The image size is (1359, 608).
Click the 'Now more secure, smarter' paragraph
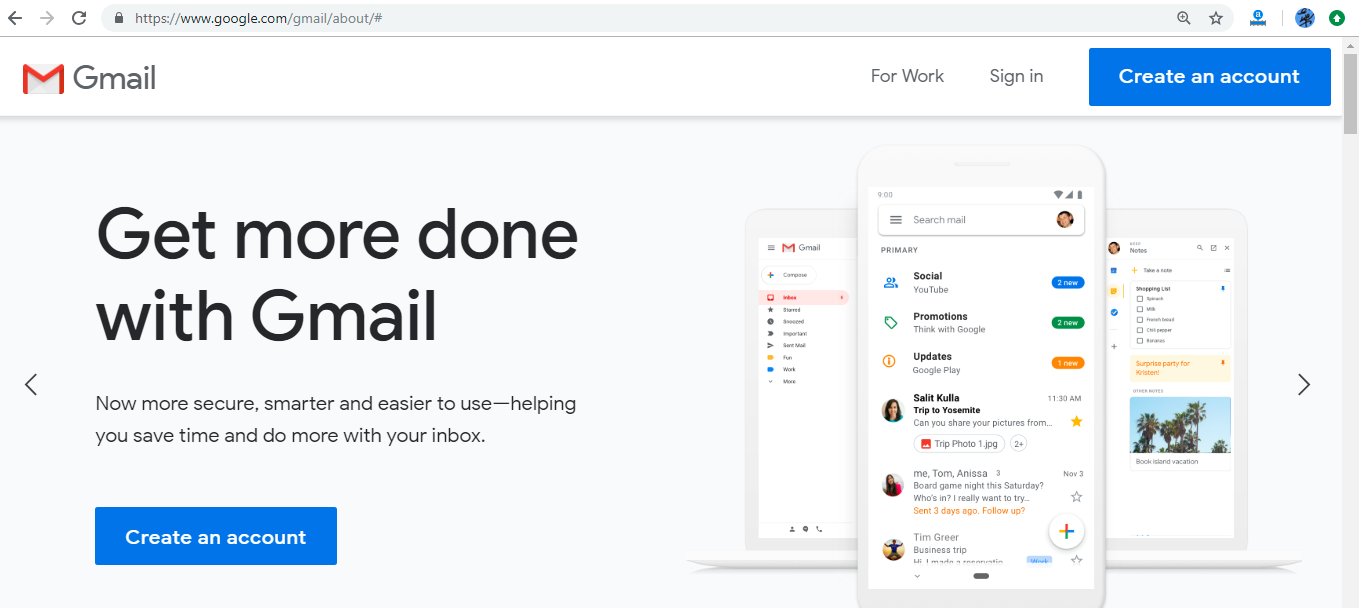[x=336, y=420]
